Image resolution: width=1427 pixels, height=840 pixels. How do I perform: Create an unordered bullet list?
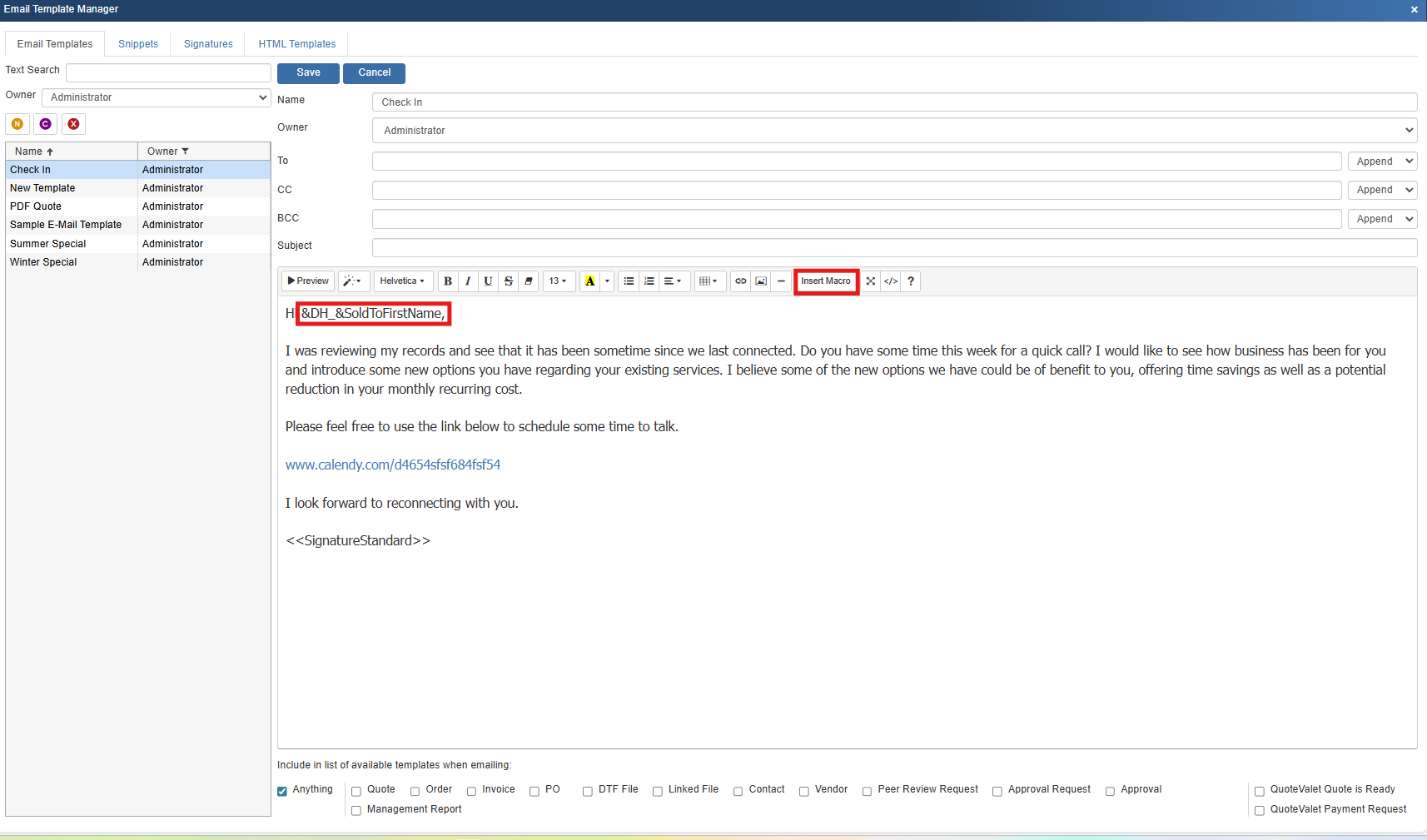point(629,281)
